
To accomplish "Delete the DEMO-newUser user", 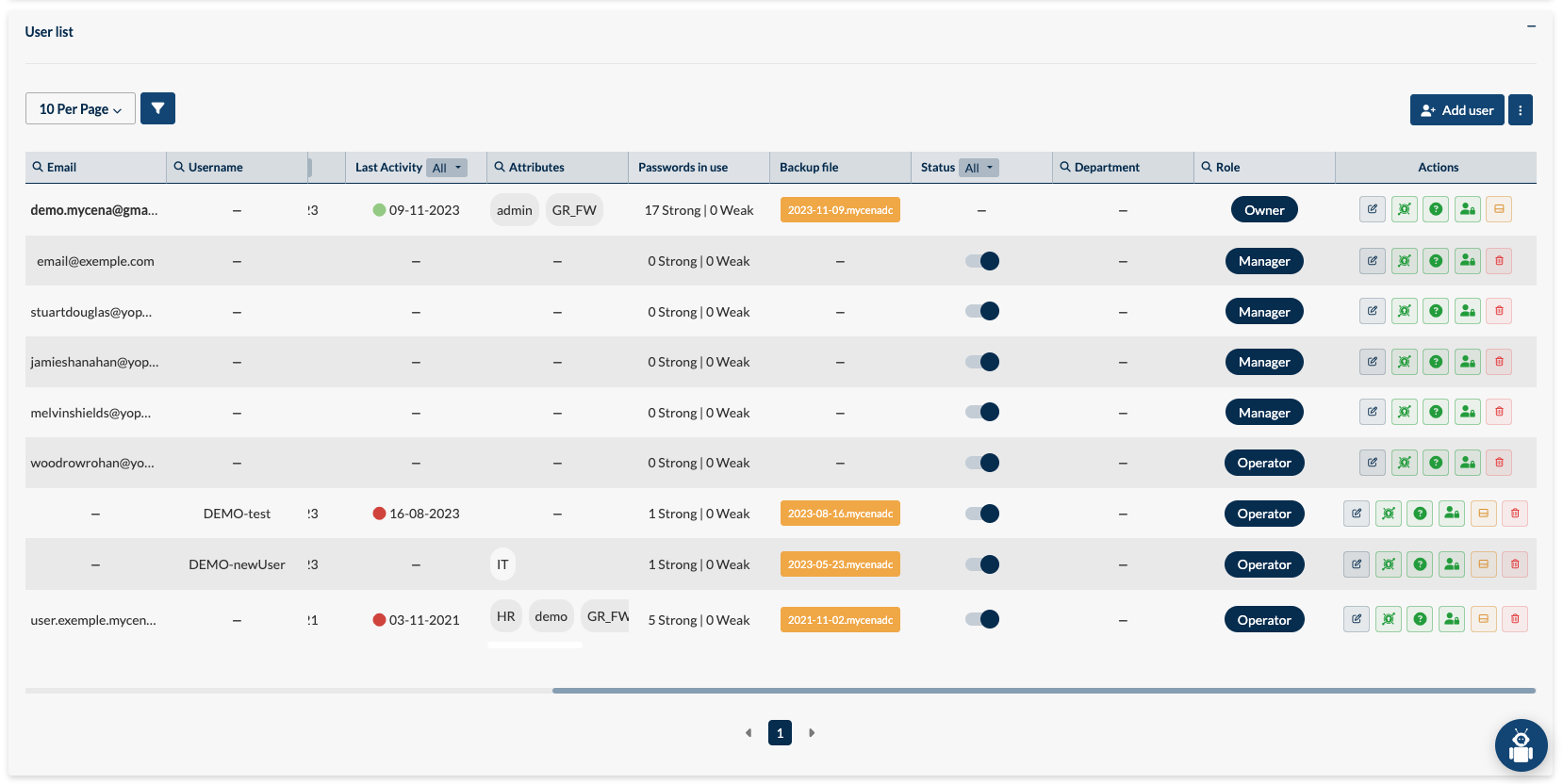I will click(1515, 564).
